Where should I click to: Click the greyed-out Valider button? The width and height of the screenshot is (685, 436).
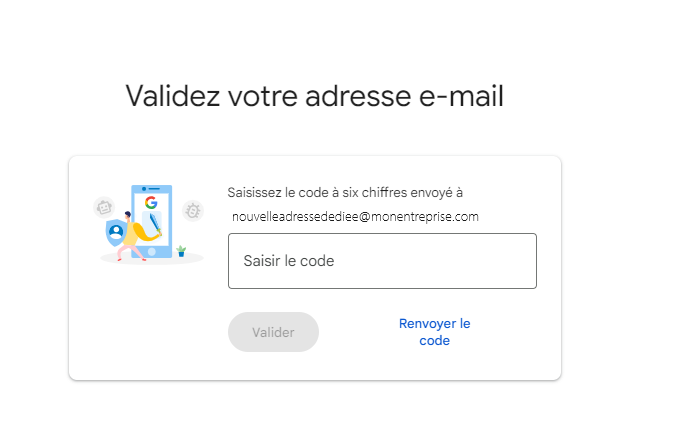(x=273, y=332)
